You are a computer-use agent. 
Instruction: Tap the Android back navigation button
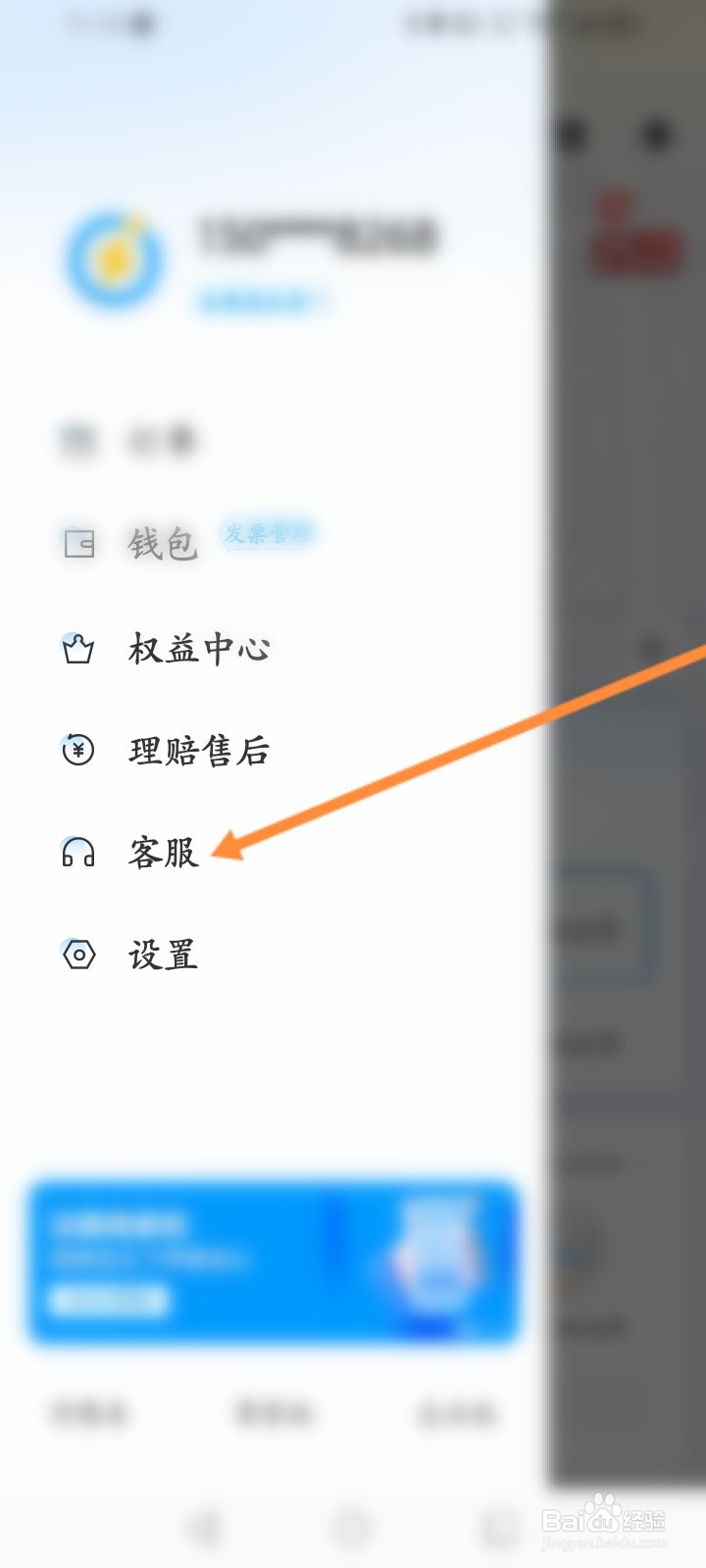pyautogui.click(x=204, y=1528)
